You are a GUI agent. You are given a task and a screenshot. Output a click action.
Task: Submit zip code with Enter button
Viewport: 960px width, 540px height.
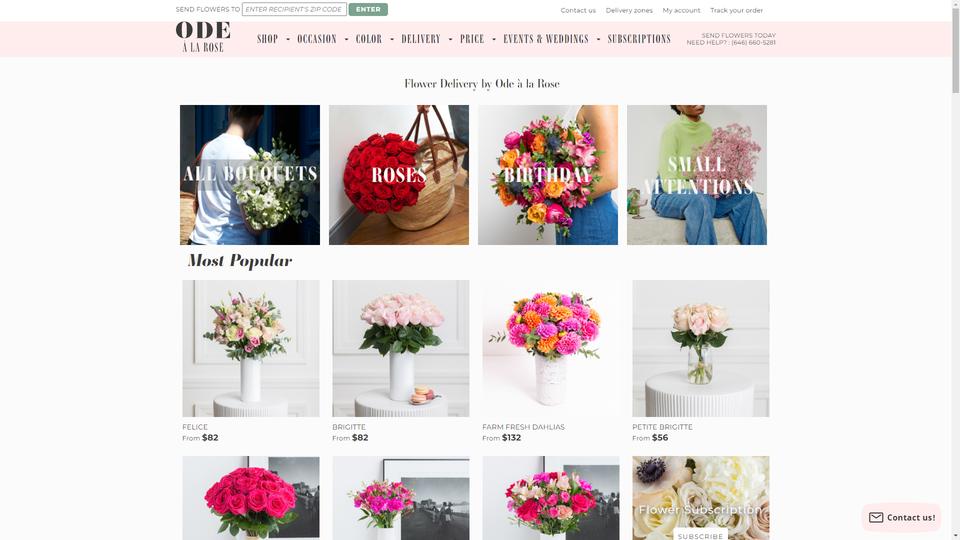pos(368,9)
